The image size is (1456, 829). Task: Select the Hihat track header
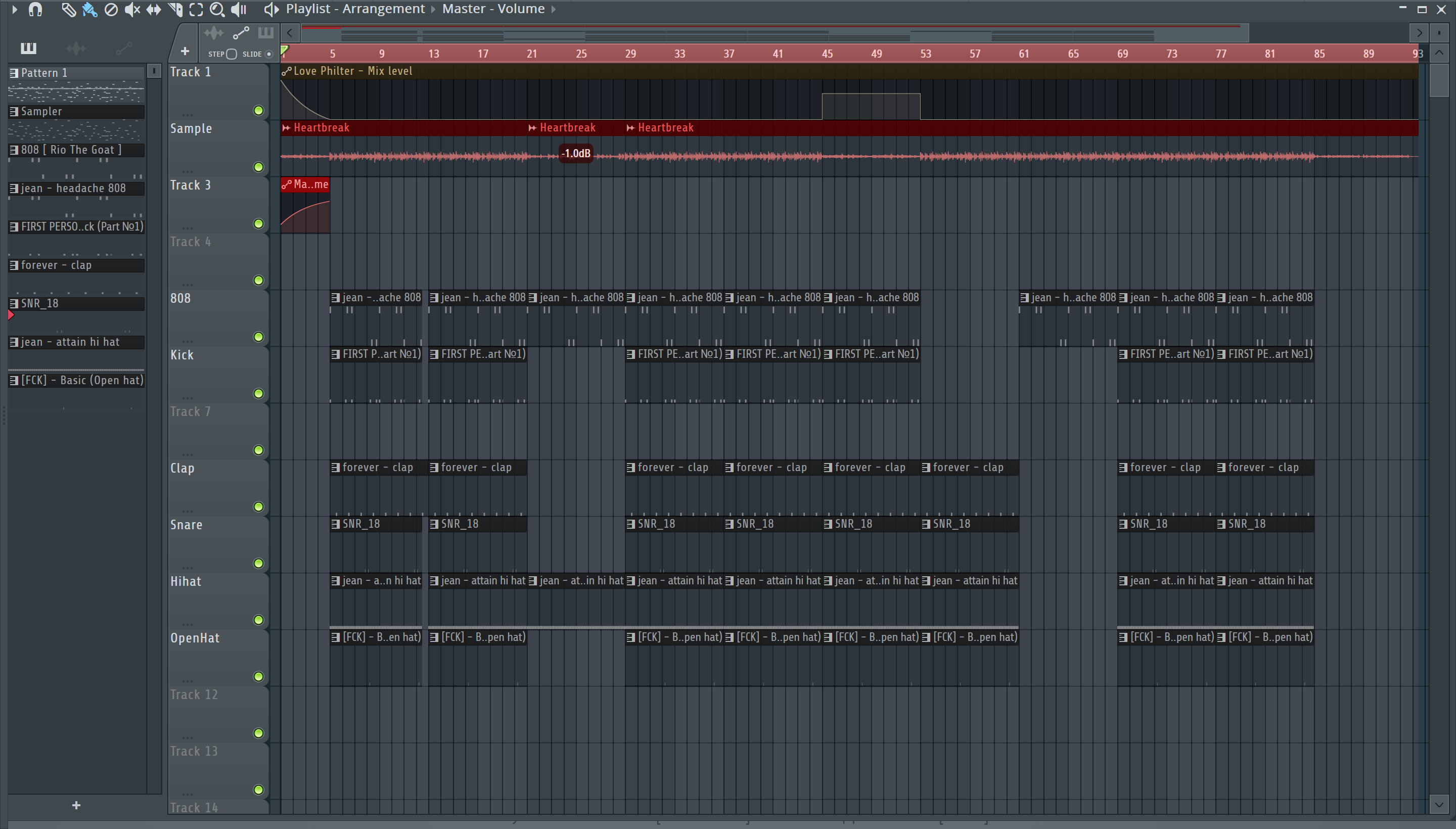tap(218, 601)
